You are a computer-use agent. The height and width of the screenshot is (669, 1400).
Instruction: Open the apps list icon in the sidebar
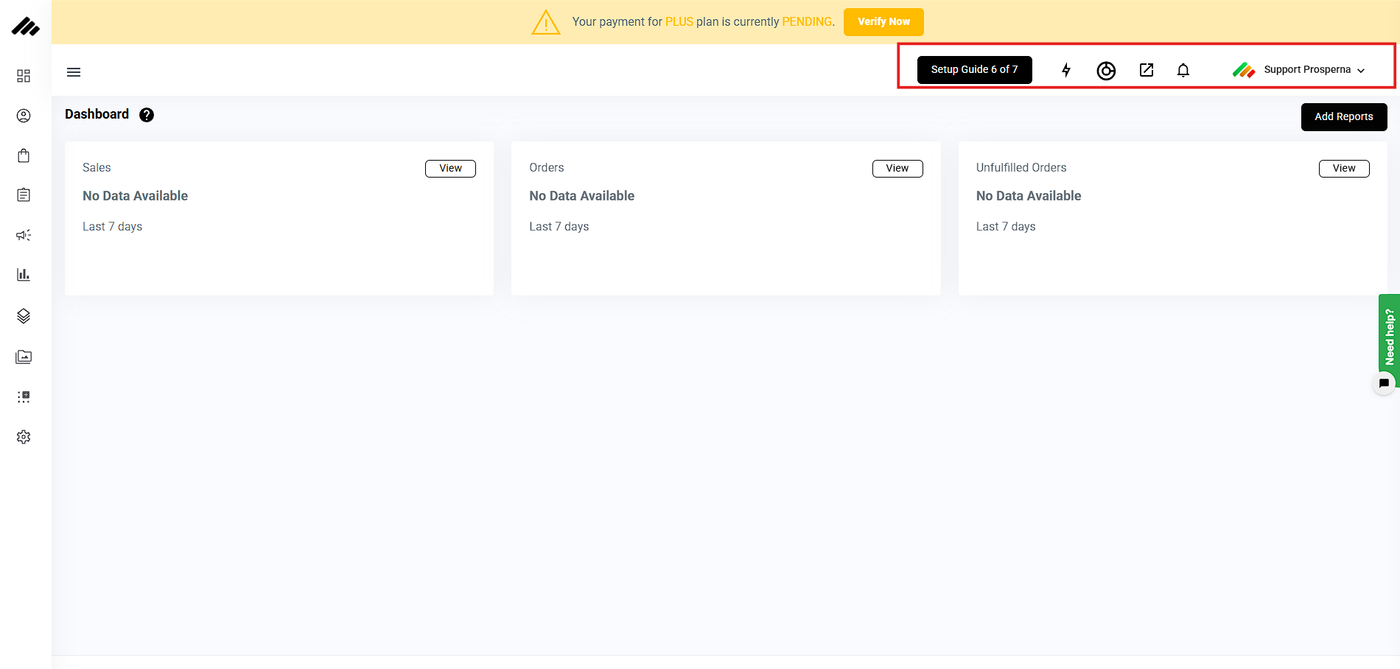click(24, 397)
